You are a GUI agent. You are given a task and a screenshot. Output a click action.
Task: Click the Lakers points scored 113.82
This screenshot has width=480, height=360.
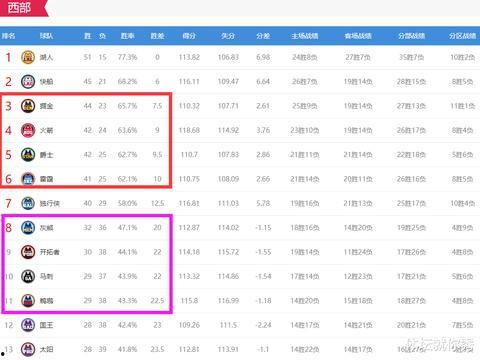point(189,57)
